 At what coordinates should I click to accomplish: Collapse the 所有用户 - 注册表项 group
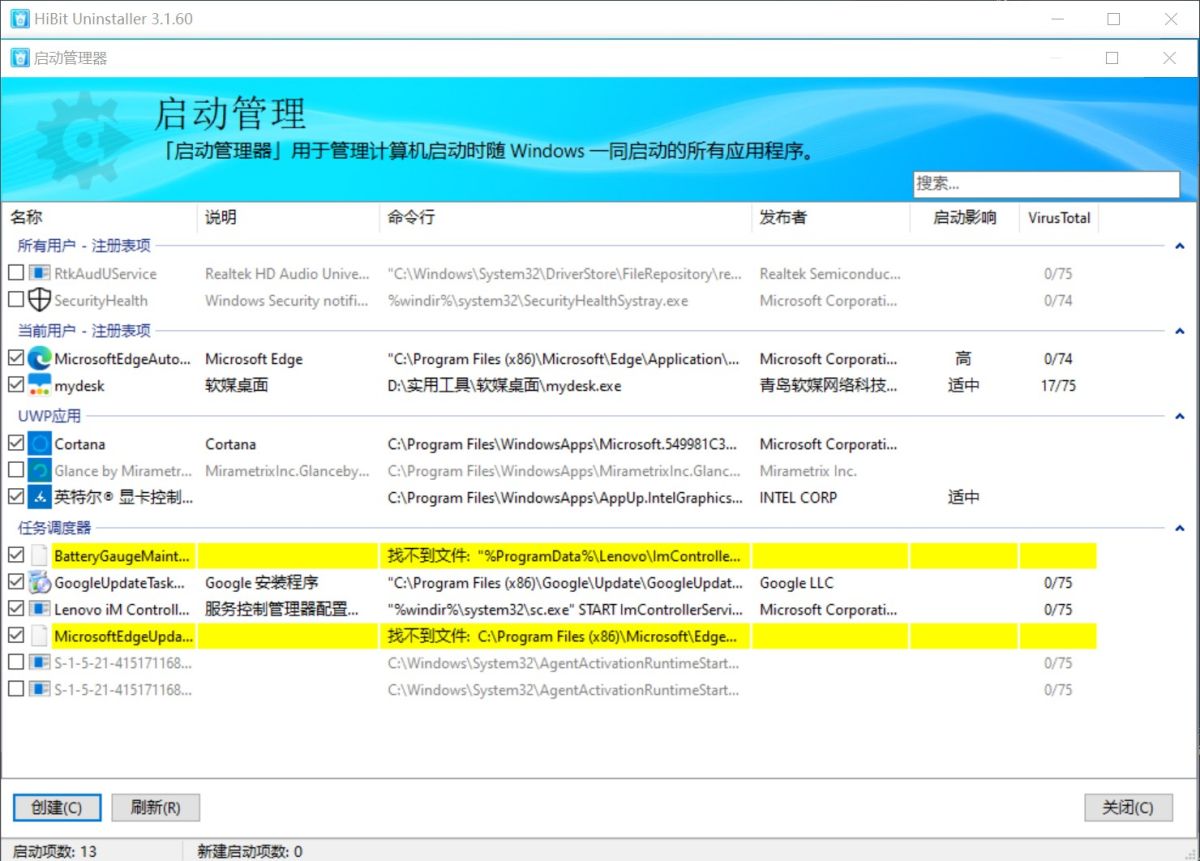[1180, 246]
